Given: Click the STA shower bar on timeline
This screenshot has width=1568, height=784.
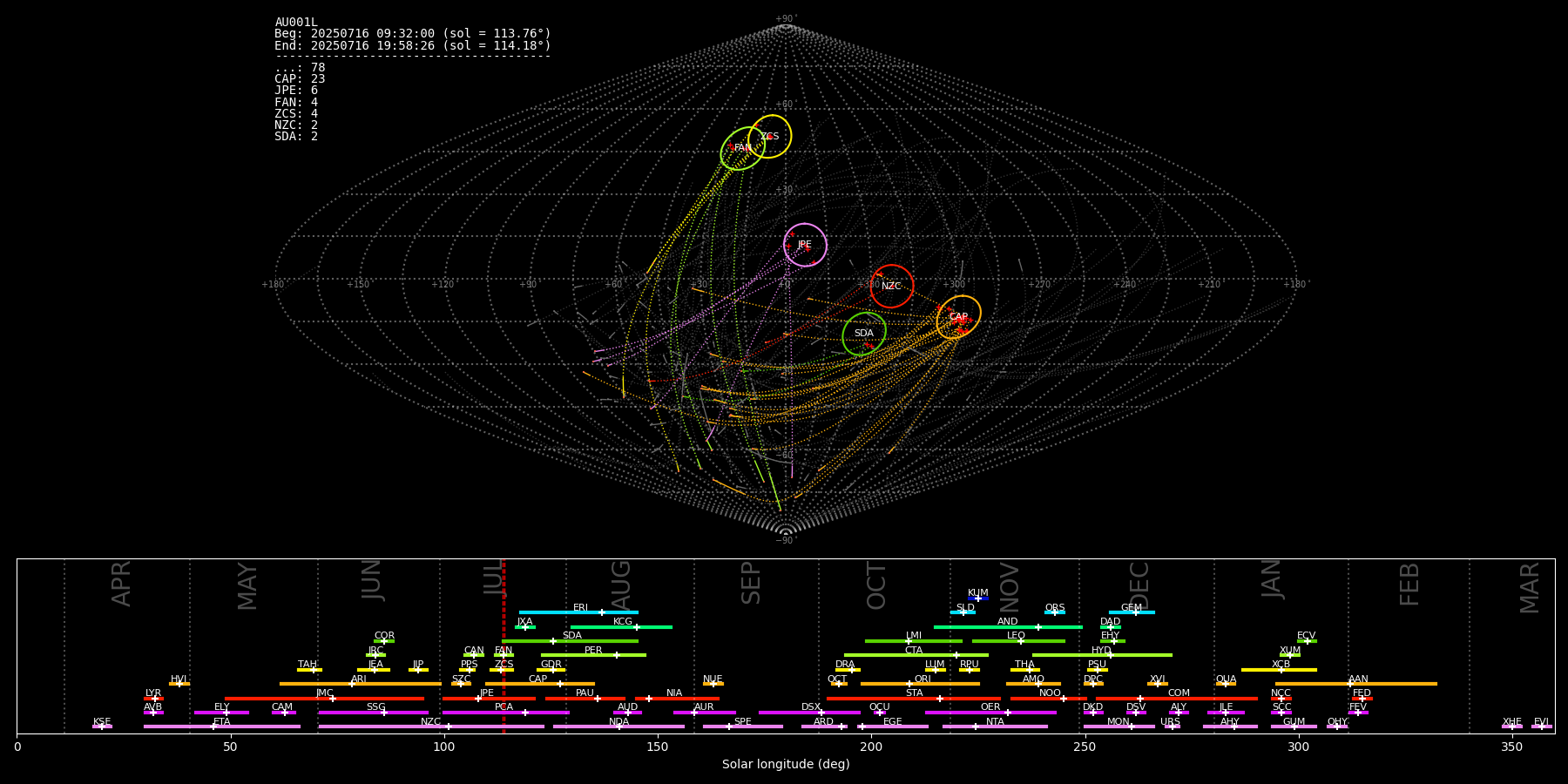Looking at the screenshot, I should 914,698.
